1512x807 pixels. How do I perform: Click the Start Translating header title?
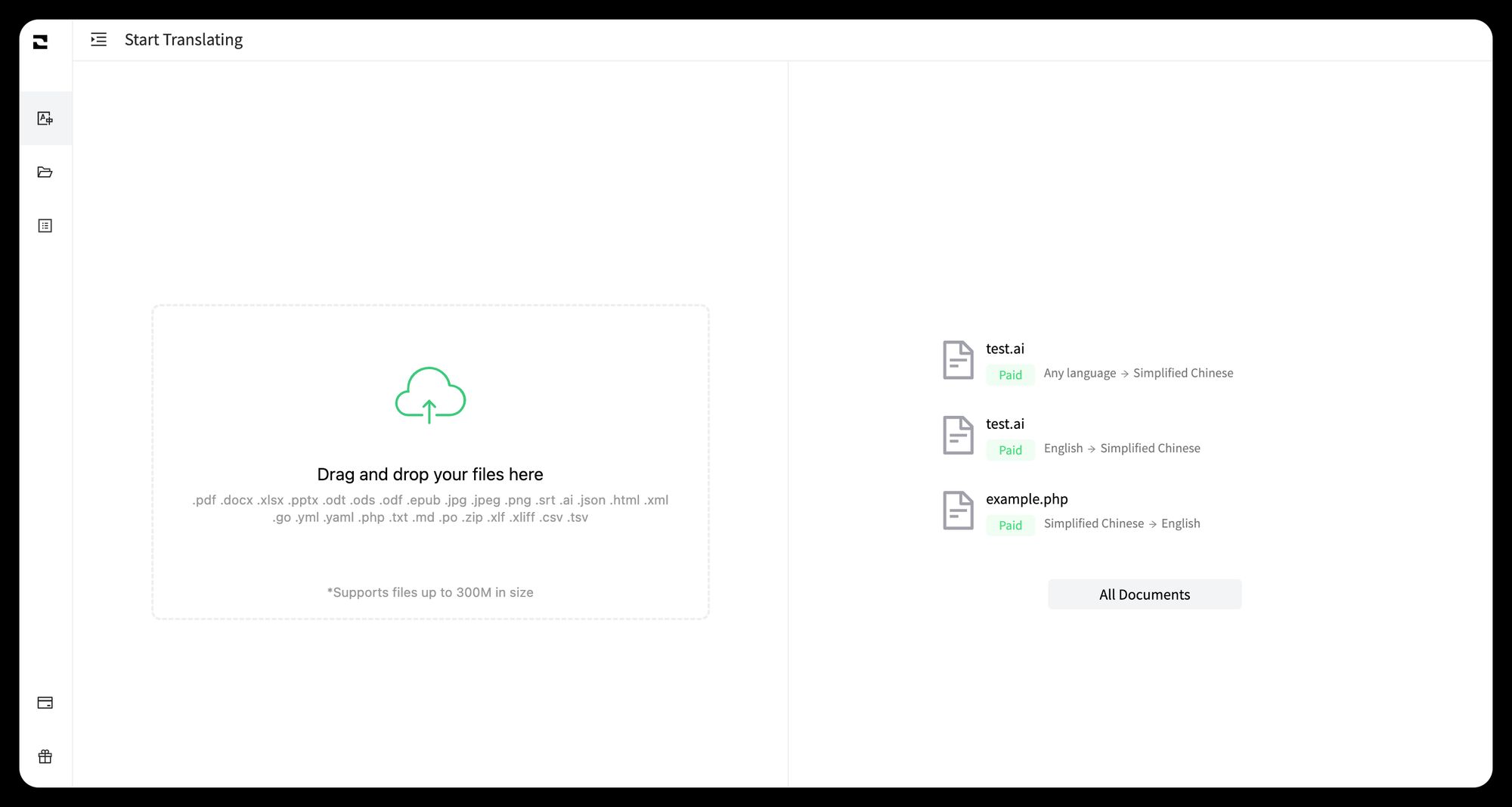[184, 39]
